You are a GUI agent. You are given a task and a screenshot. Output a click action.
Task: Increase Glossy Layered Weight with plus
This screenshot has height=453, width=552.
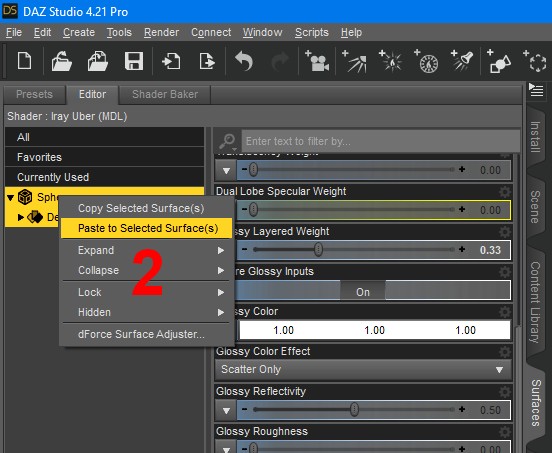462,250
